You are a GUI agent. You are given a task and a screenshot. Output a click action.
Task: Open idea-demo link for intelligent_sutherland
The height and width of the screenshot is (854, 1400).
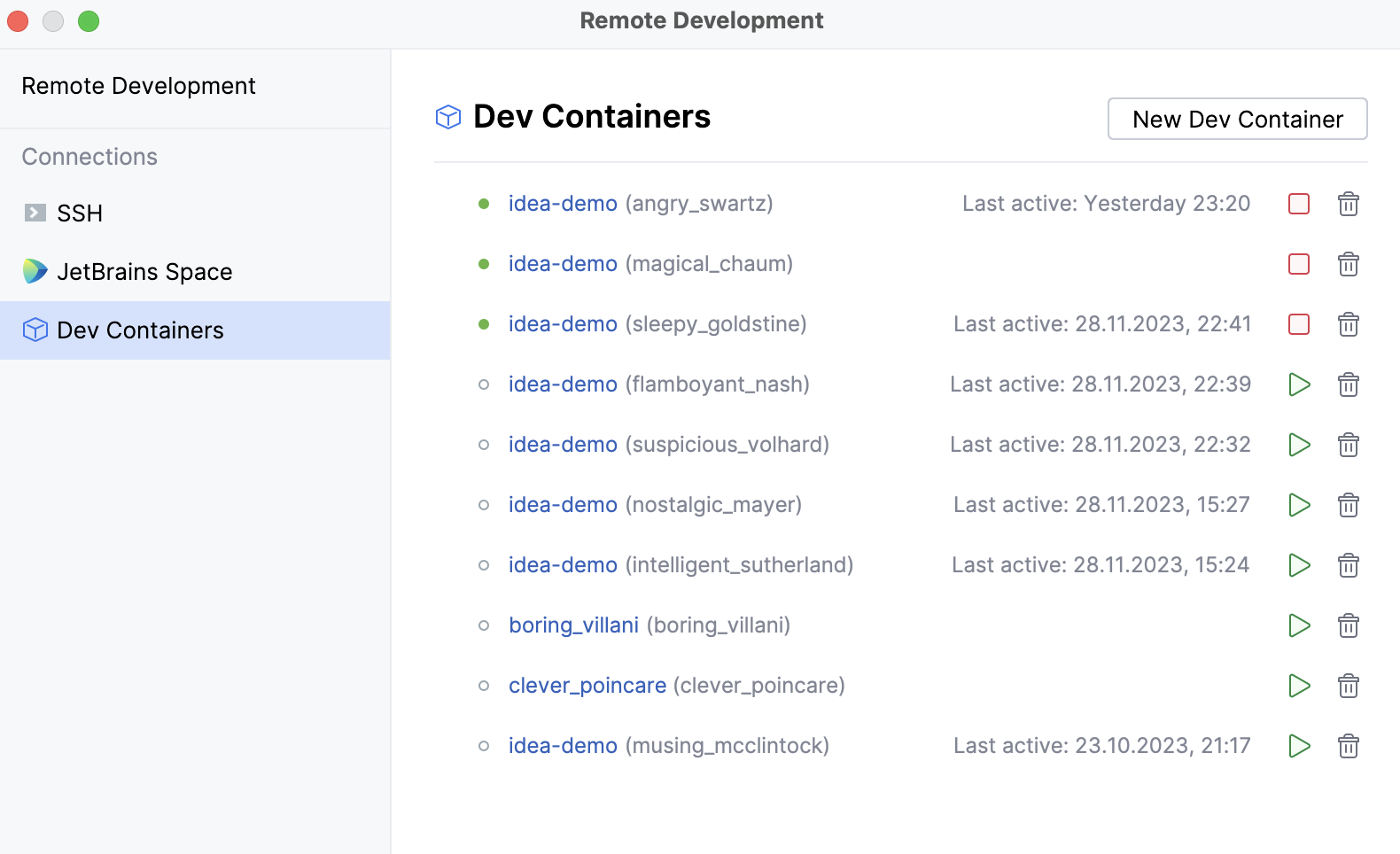(563, 565)
